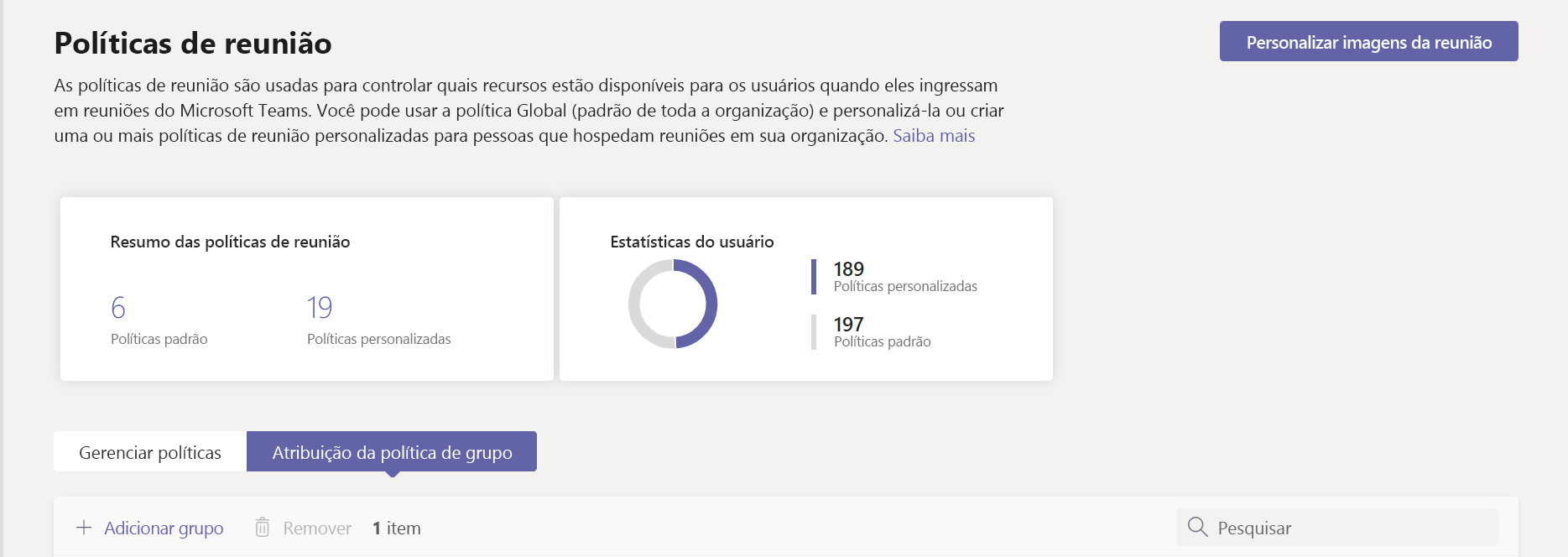The height and width of the screenshot is (557, 1568).
Task: Click the trash can icon beside Remover
Action: point(263,528)
